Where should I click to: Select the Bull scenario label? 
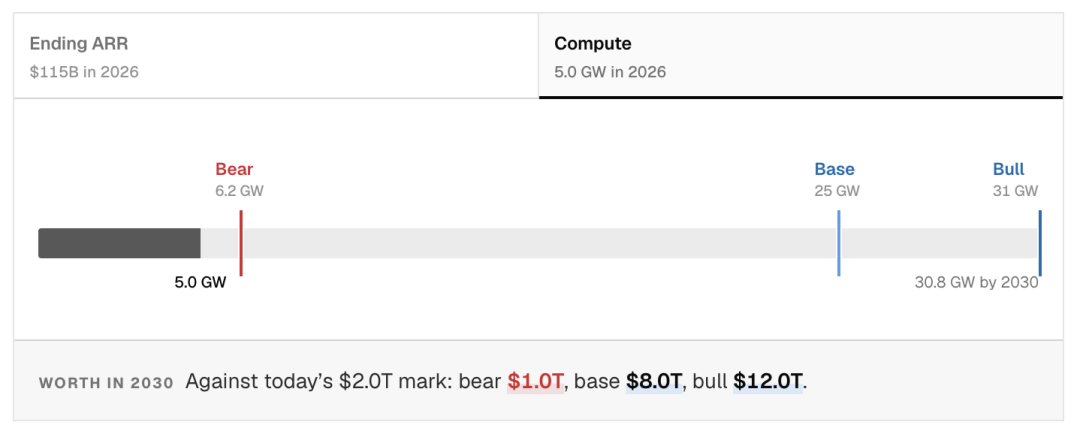point(1008,169)
